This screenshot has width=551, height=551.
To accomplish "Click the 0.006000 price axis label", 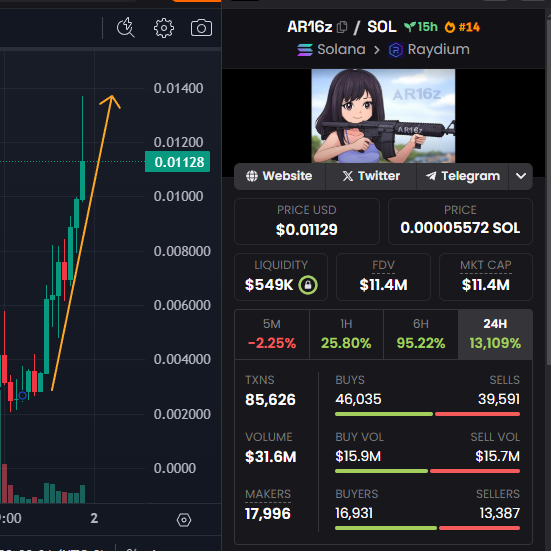I will [182, 305].
